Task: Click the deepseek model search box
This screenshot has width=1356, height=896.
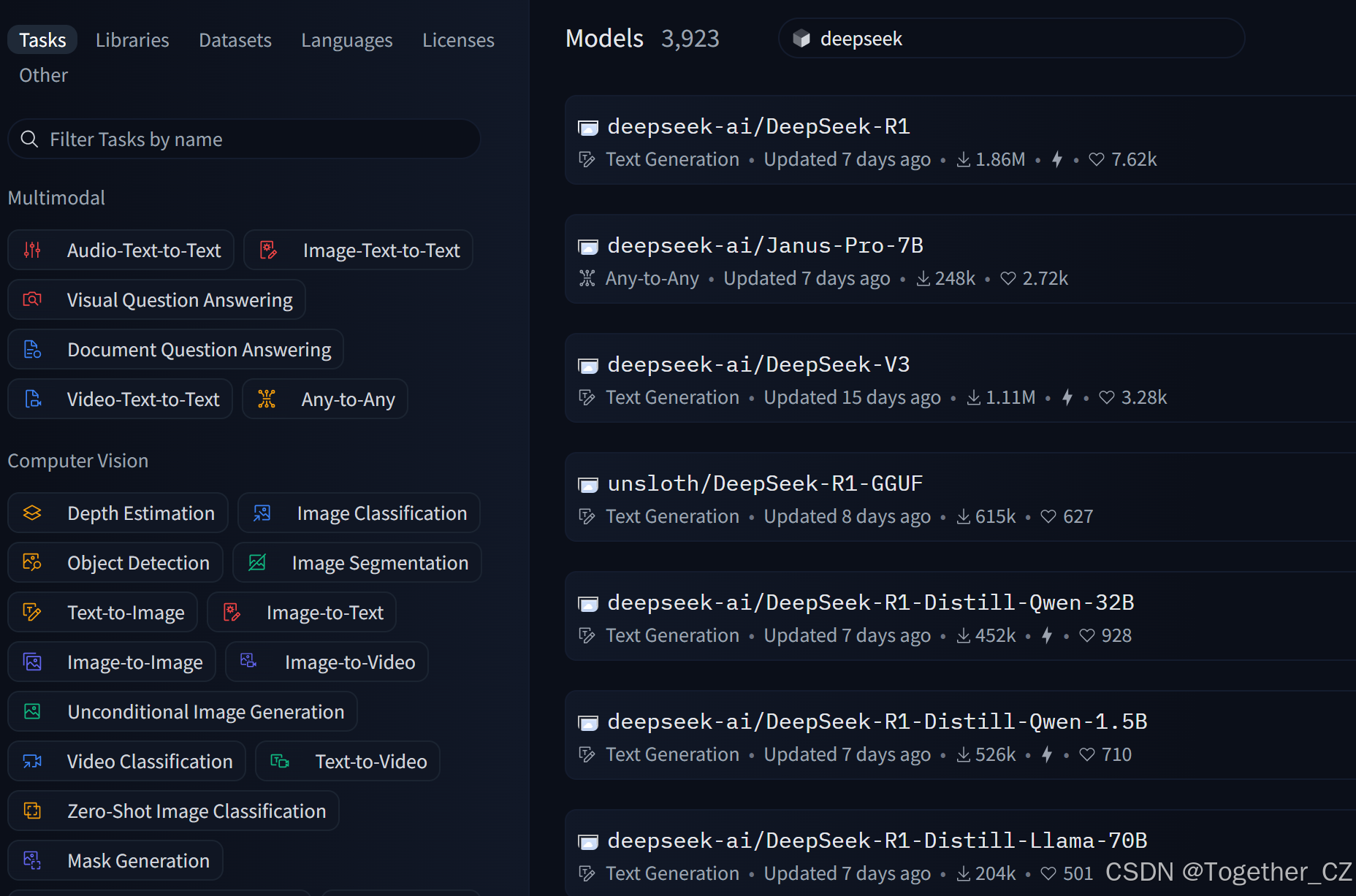Action: point(1011,39)
